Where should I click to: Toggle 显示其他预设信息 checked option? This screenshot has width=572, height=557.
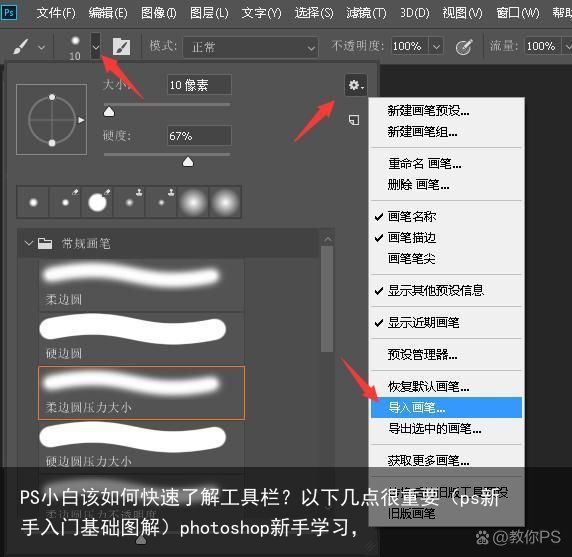click(447, 291)
